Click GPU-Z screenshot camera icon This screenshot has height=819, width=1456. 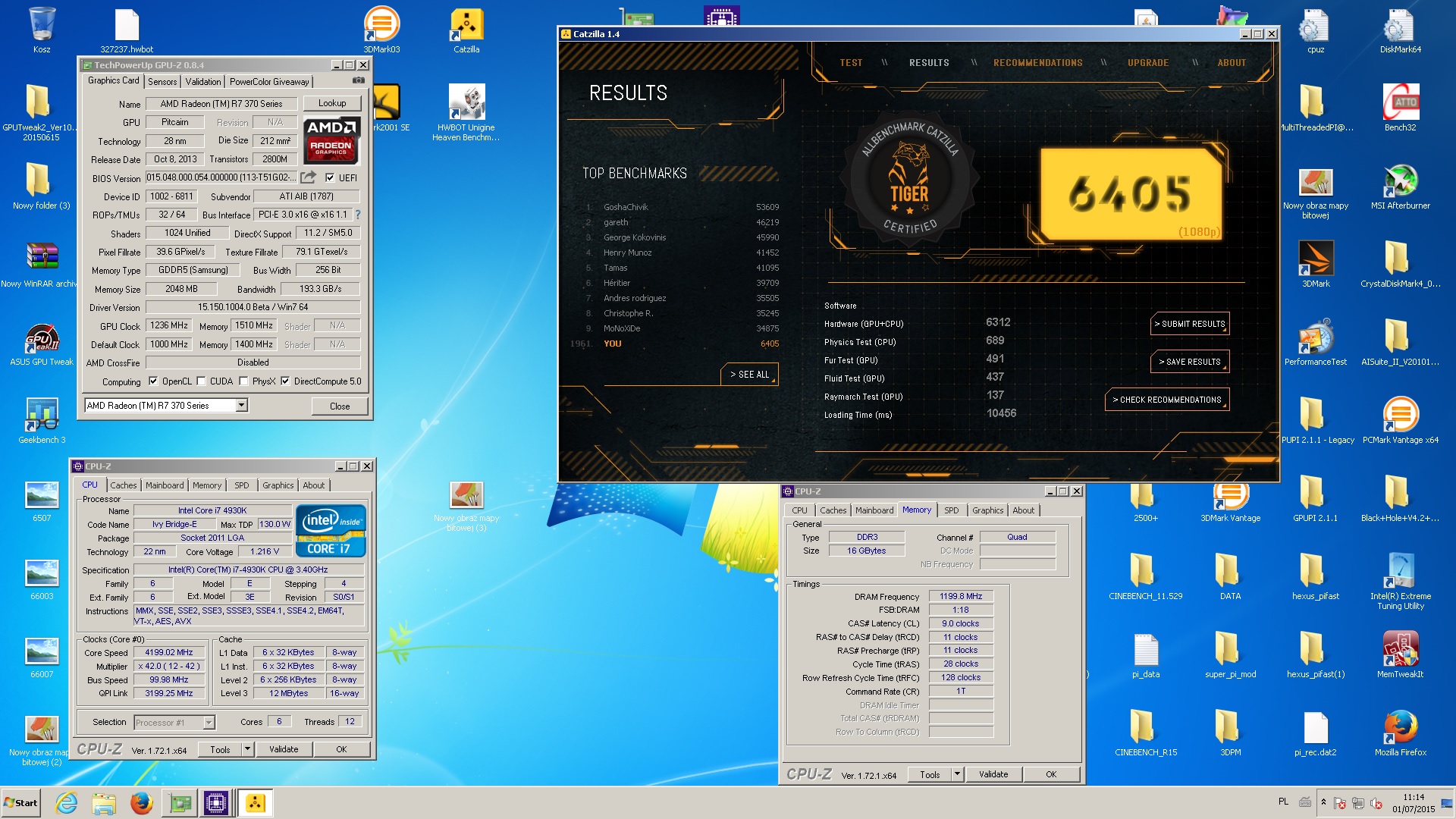point(359,80)
